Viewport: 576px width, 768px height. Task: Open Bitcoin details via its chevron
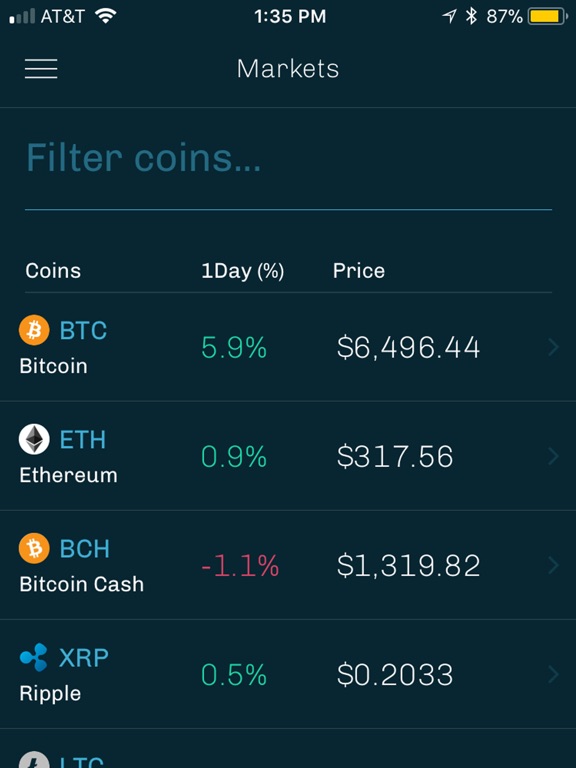click(553, 347)
